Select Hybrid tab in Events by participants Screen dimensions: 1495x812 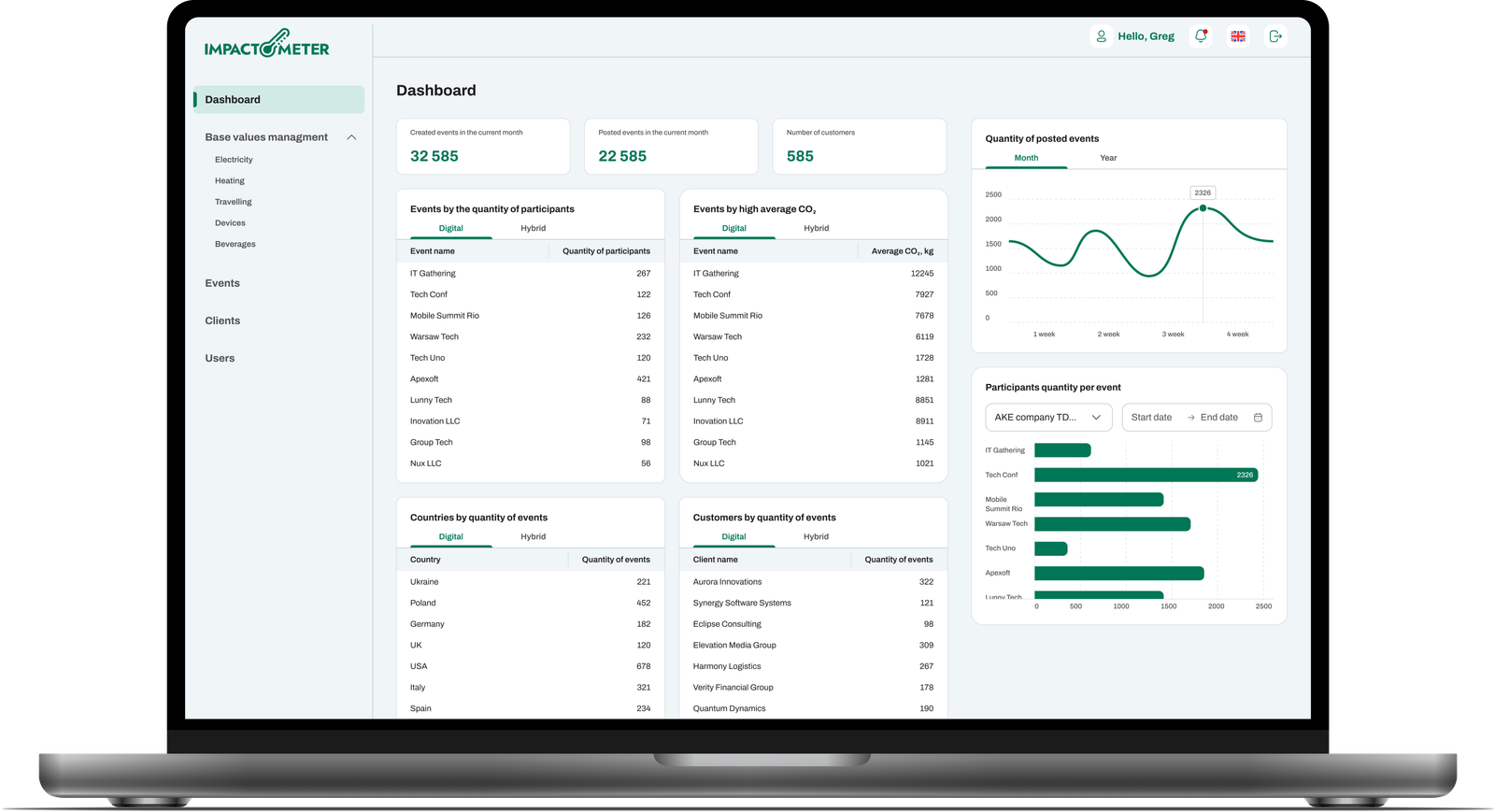tap(534, 228)
